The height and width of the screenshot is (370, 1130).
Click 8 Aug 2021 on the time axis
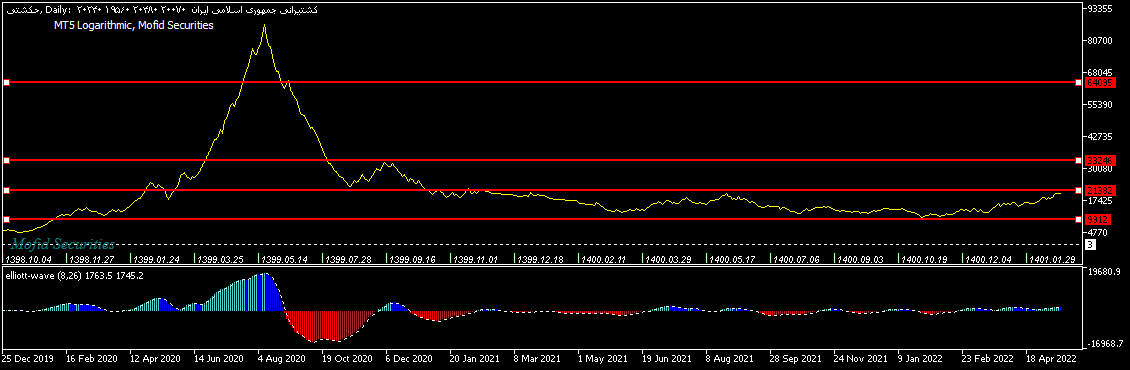tap(729, 357)
